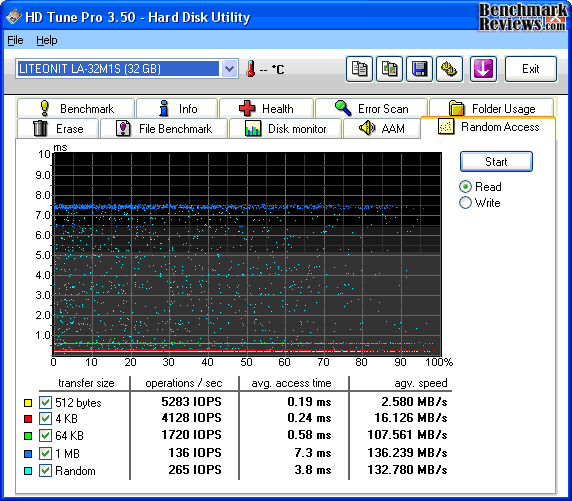Switch to the Erase tab
The height and width of the screenshot is (501, 572).
tap(58, 128)
